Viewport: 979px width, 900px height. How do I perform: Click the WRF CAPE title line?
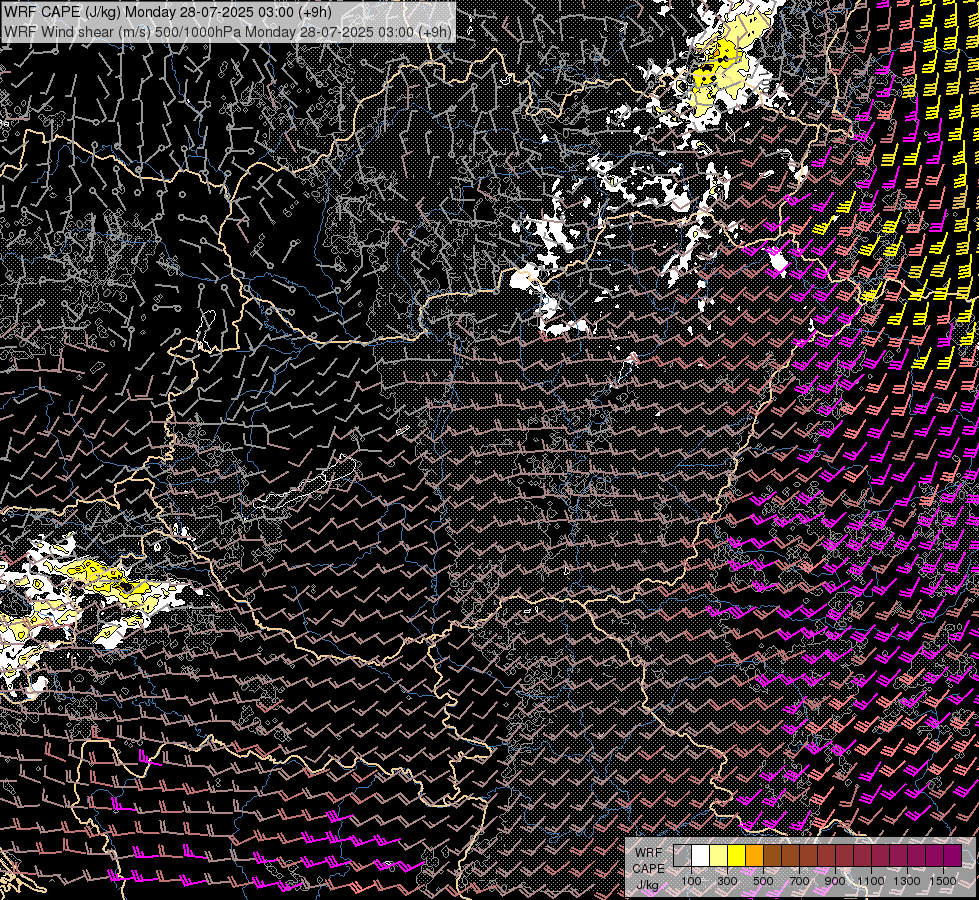[x=168, y=12]
